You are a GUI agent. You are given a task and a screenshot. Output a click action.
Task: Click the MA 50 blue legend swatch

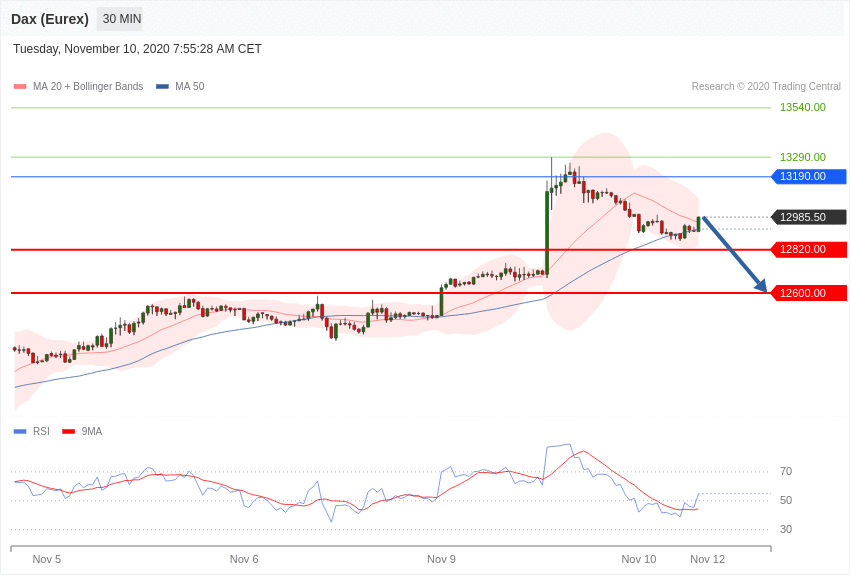coord(162,86)
